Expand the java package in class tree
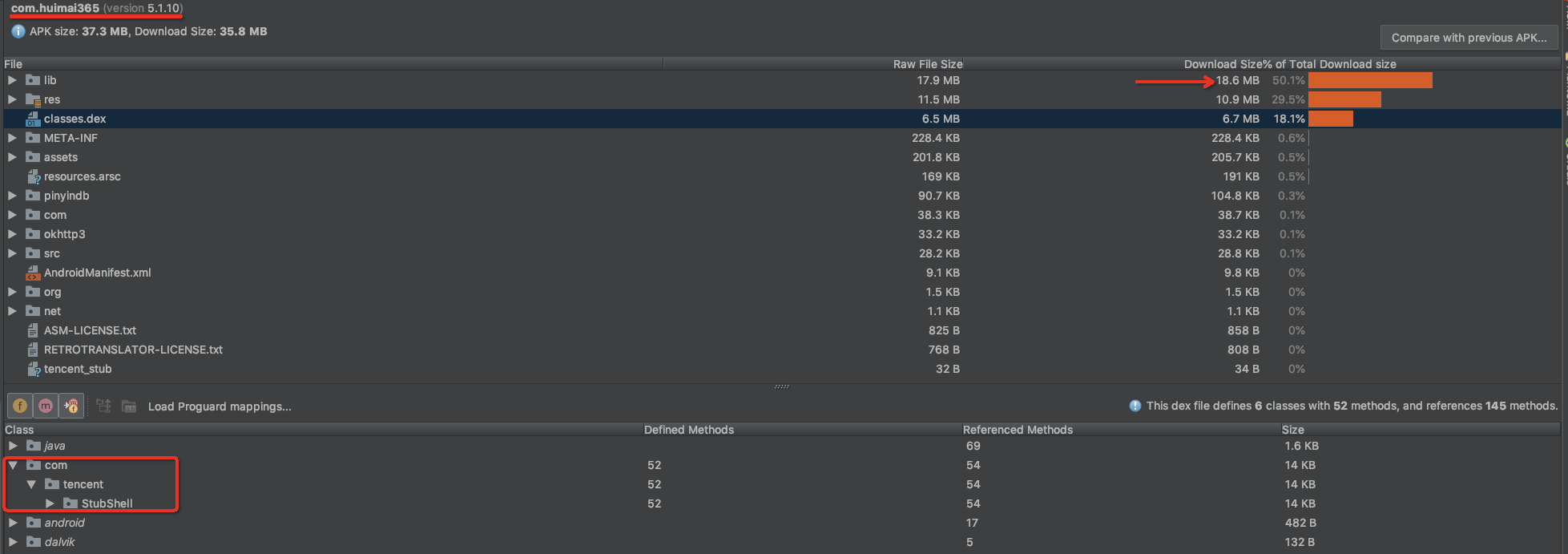The image size is (1568, 554). click(13, 446)
